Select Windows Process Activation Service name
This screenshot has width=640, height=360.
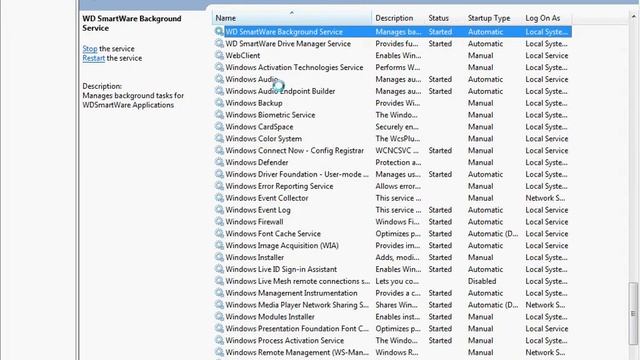point(284,340)
